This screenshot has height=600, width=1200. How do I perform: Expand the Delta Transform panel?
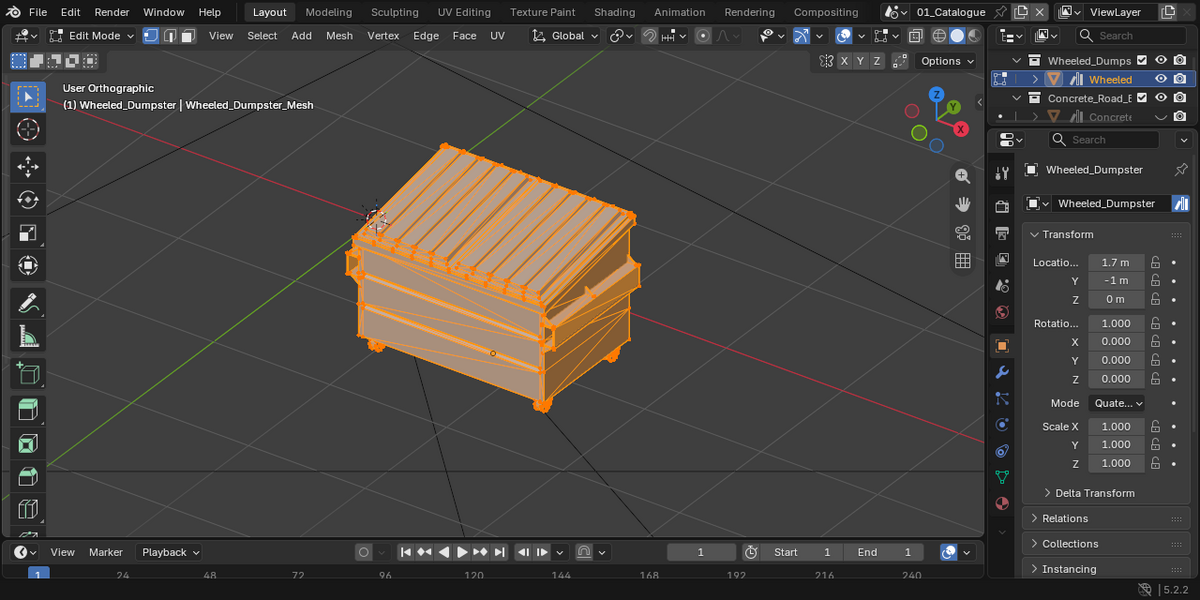click(1095, 493)
